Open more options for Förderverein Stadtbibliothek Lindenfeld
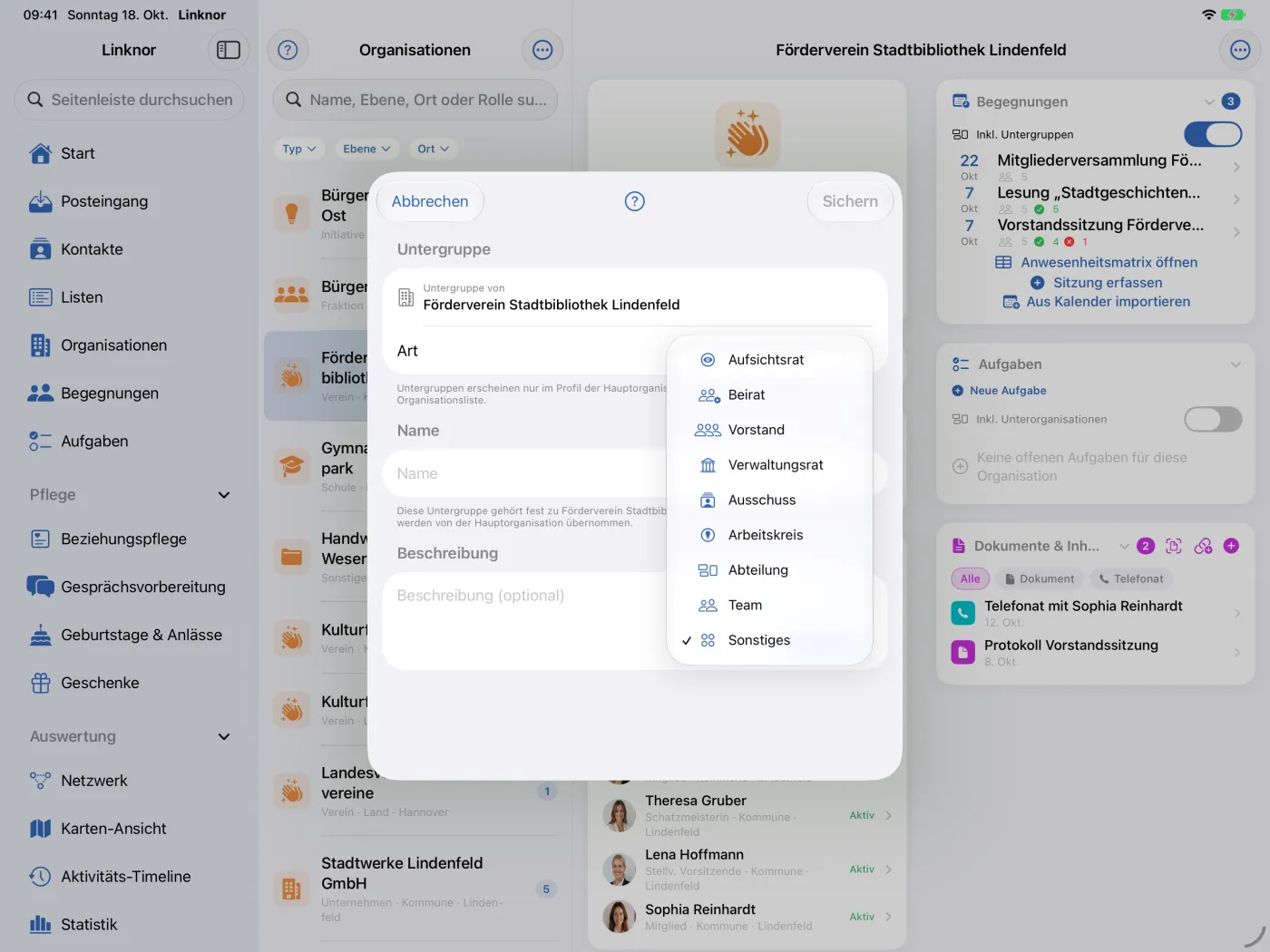 (1240, 50)
